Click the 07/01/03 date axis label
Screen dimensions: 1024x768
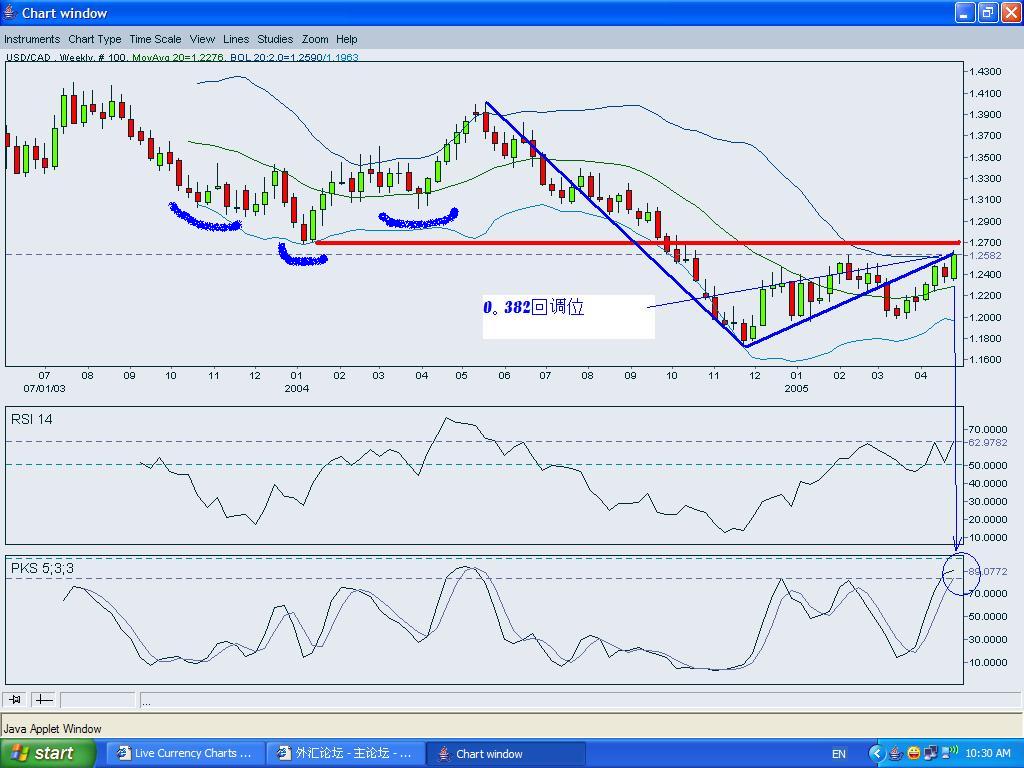point(44,389)
